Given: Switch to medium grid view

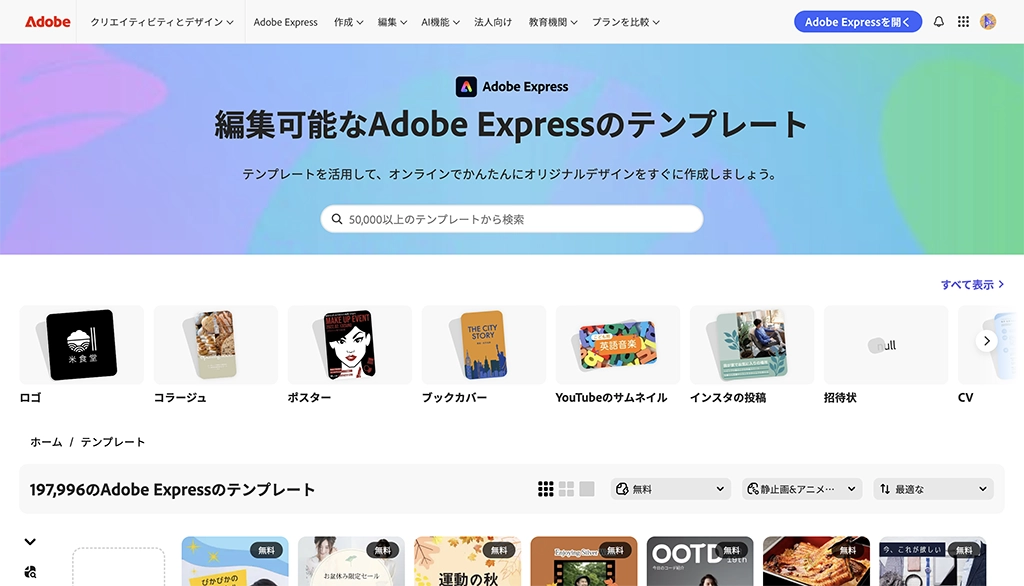Looking at the screenshot, I should point(566,489).
